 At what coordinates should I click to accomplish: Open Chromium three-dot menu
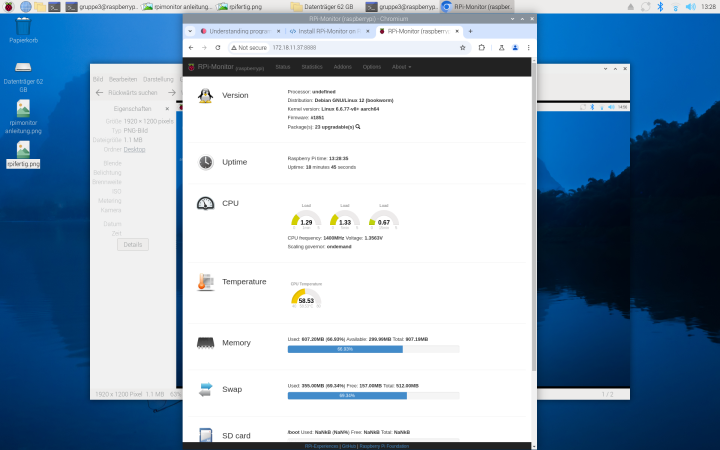point(527,47)
